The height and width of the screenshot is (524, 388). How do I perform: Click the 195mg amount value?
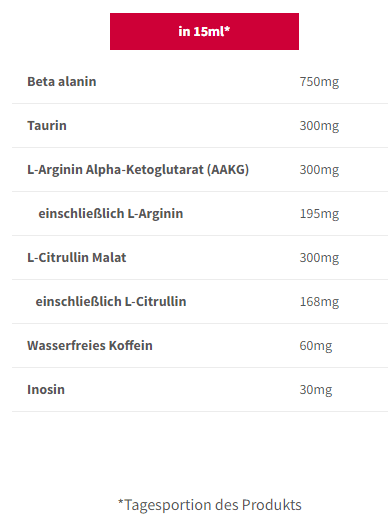[319, 214]
